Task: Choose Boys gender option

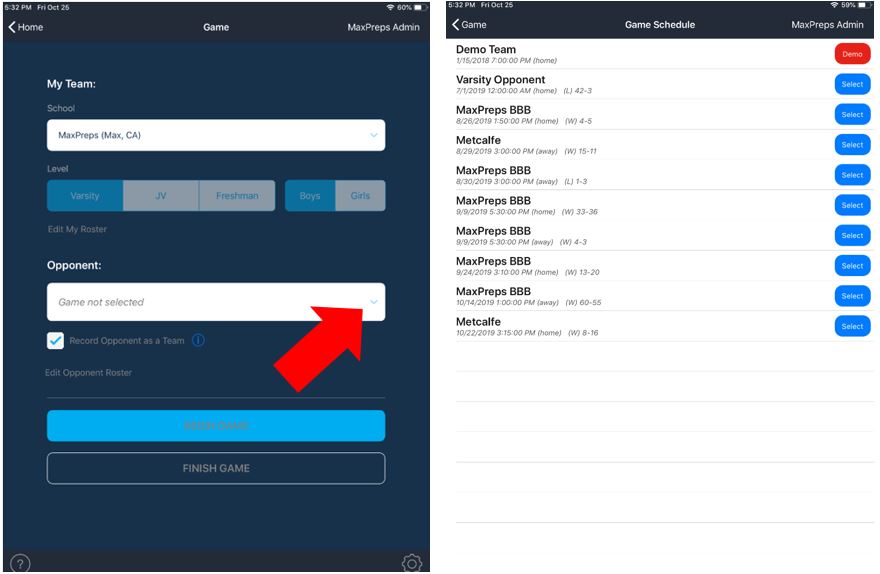Action: [x=310, y=196]
